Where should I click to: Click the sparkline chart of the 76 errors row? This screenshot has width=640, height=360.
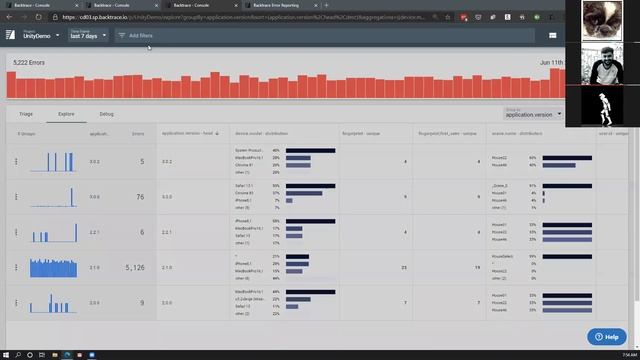[x=53, y=197]
